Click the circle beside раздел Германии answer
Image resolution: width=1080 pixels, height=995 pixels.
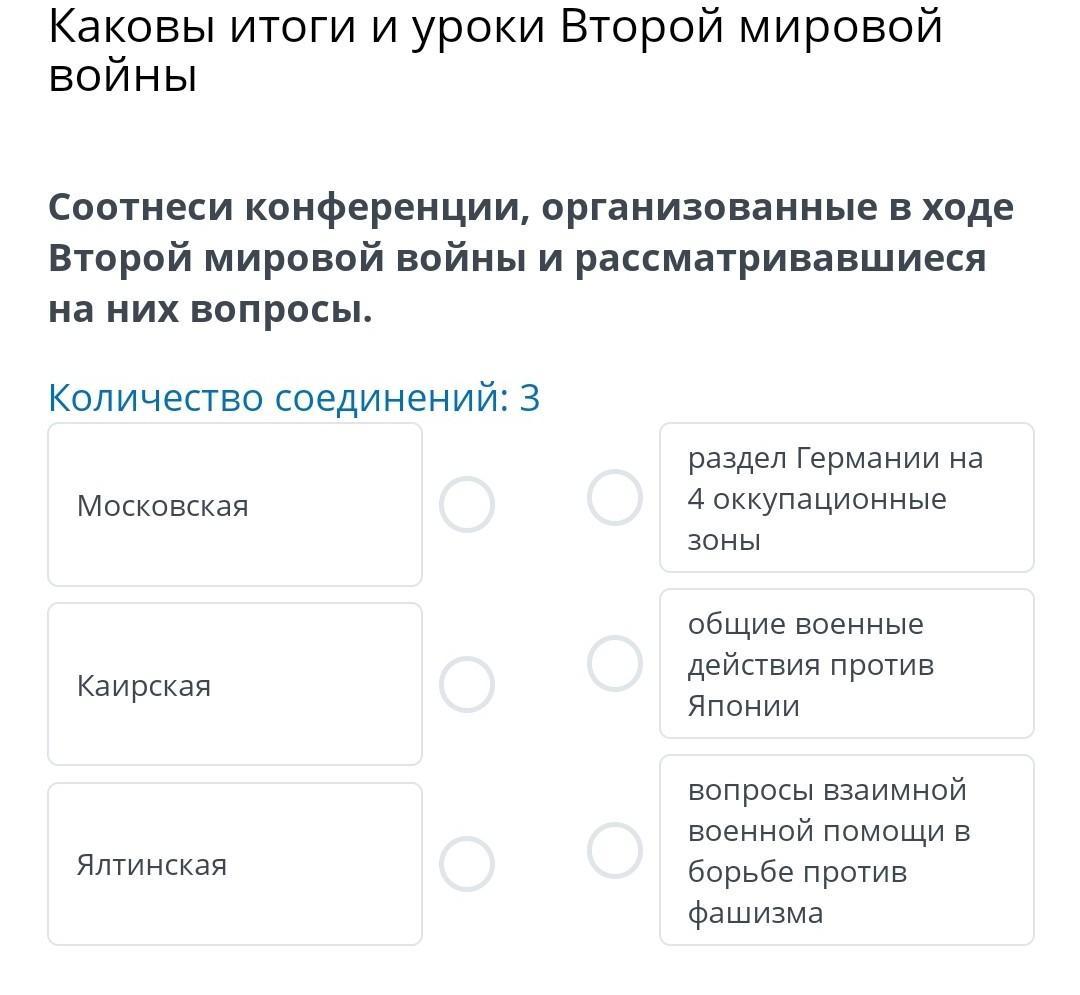pos(615,498)
